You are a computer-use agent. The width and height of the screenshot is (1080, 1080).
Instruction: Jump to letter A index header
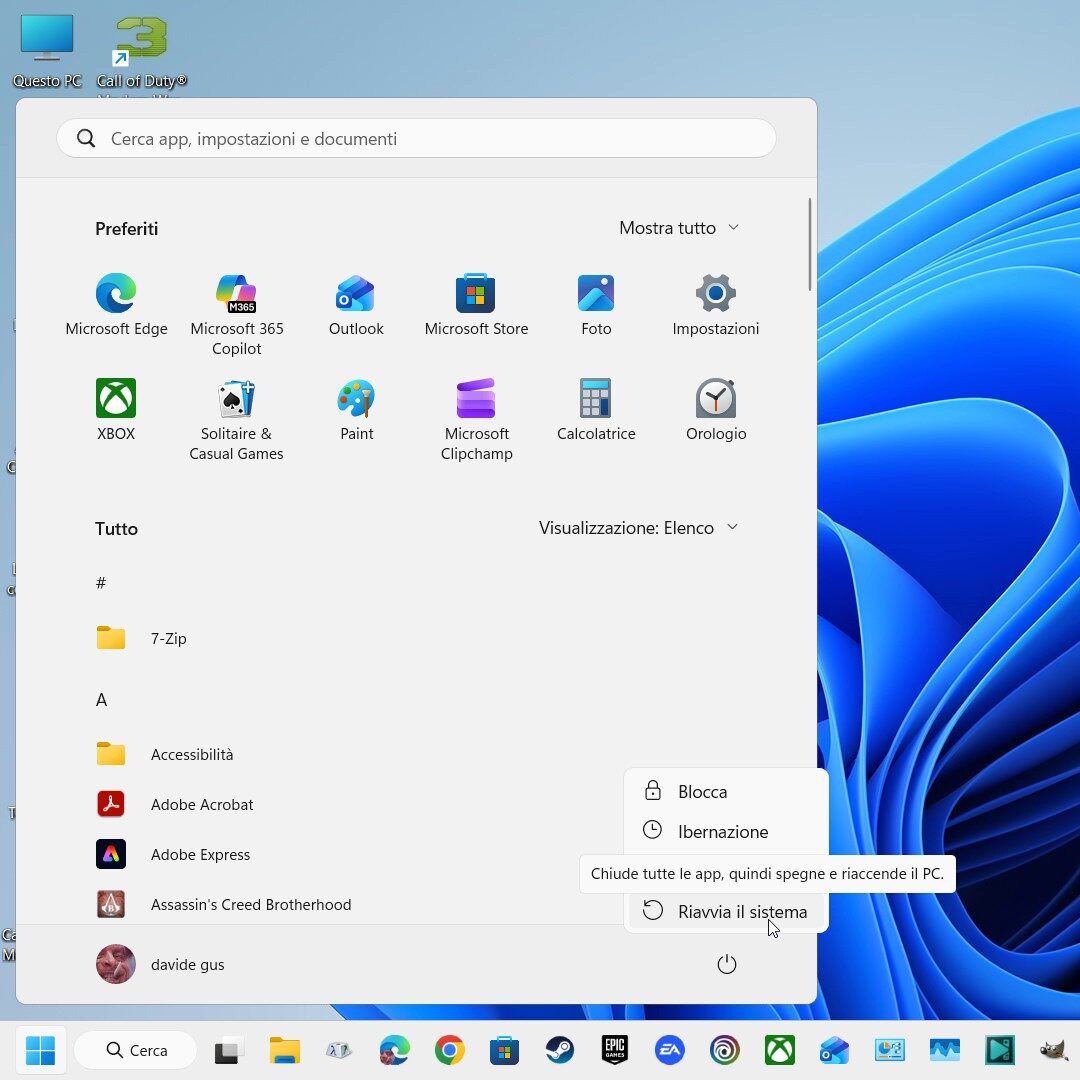click(101, 700)
